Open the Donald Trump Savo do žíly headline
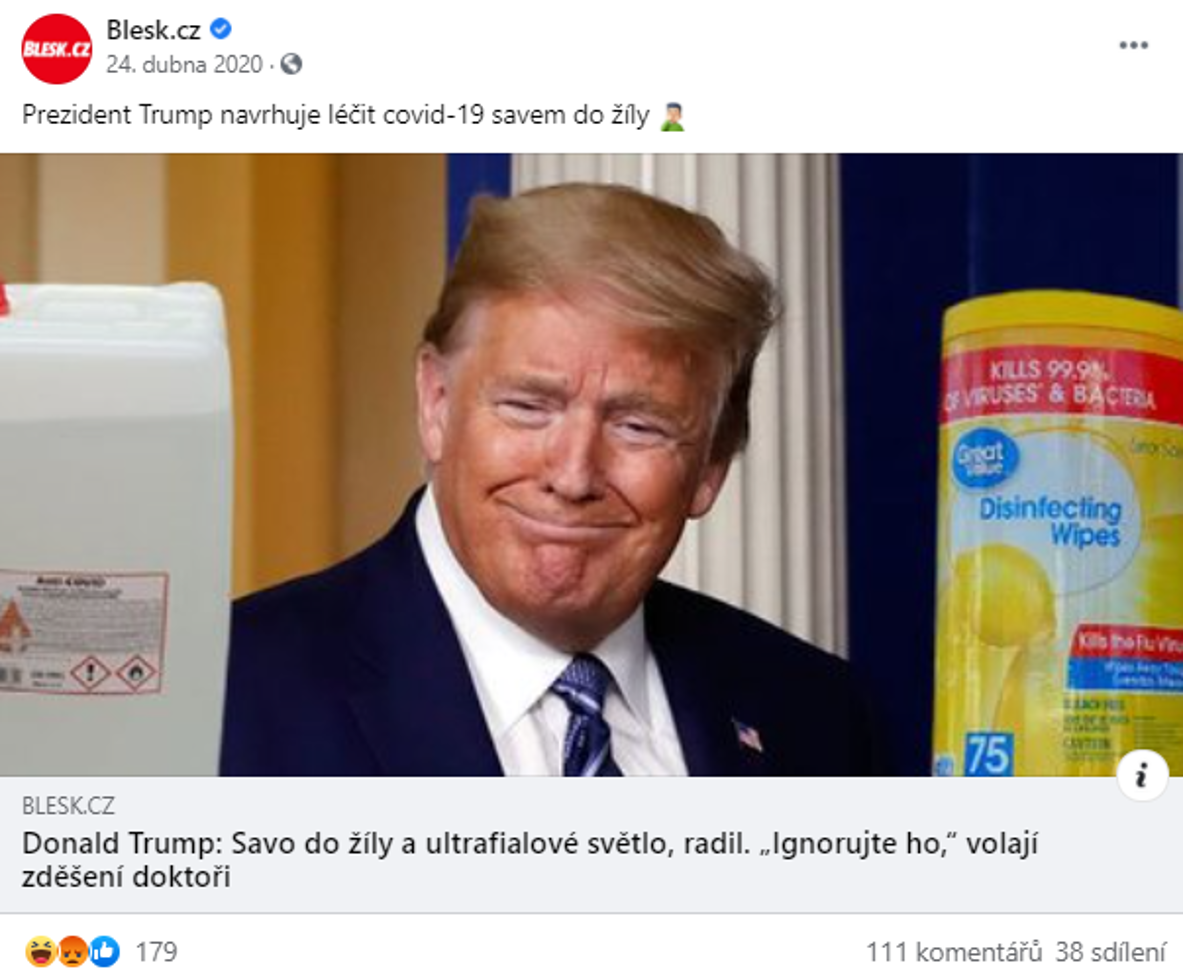The height and width of the screenshot is (977, 1183). (530, 860)
